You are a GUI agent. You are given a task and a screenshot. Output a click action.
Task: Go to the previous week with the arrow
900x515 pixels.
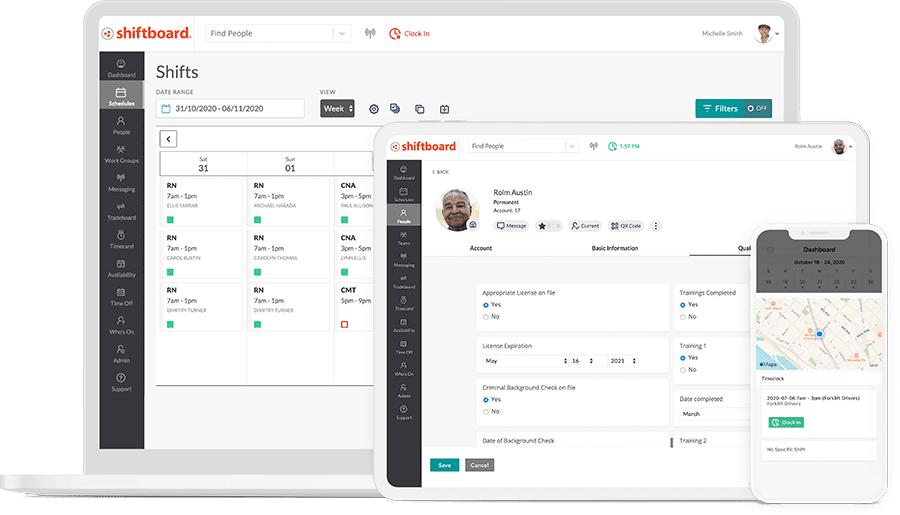(168, 138)
